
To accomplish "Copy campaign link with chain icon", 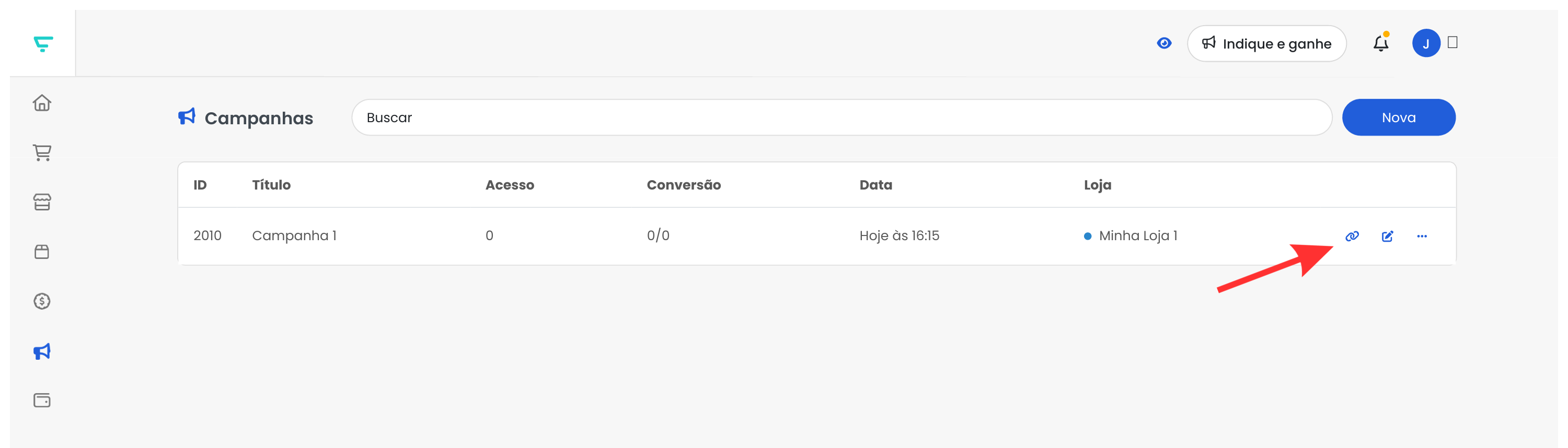I will pos(1352,237).
